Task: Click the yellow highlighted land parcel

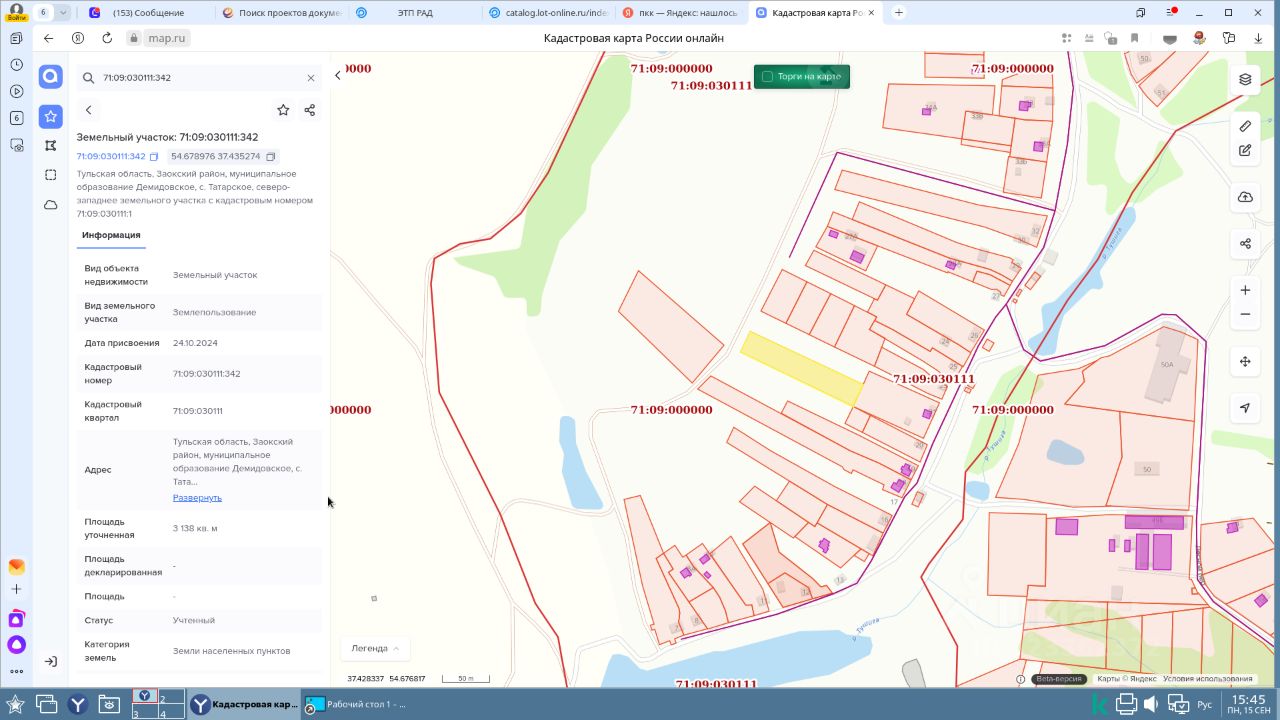Action: (801, 368)
